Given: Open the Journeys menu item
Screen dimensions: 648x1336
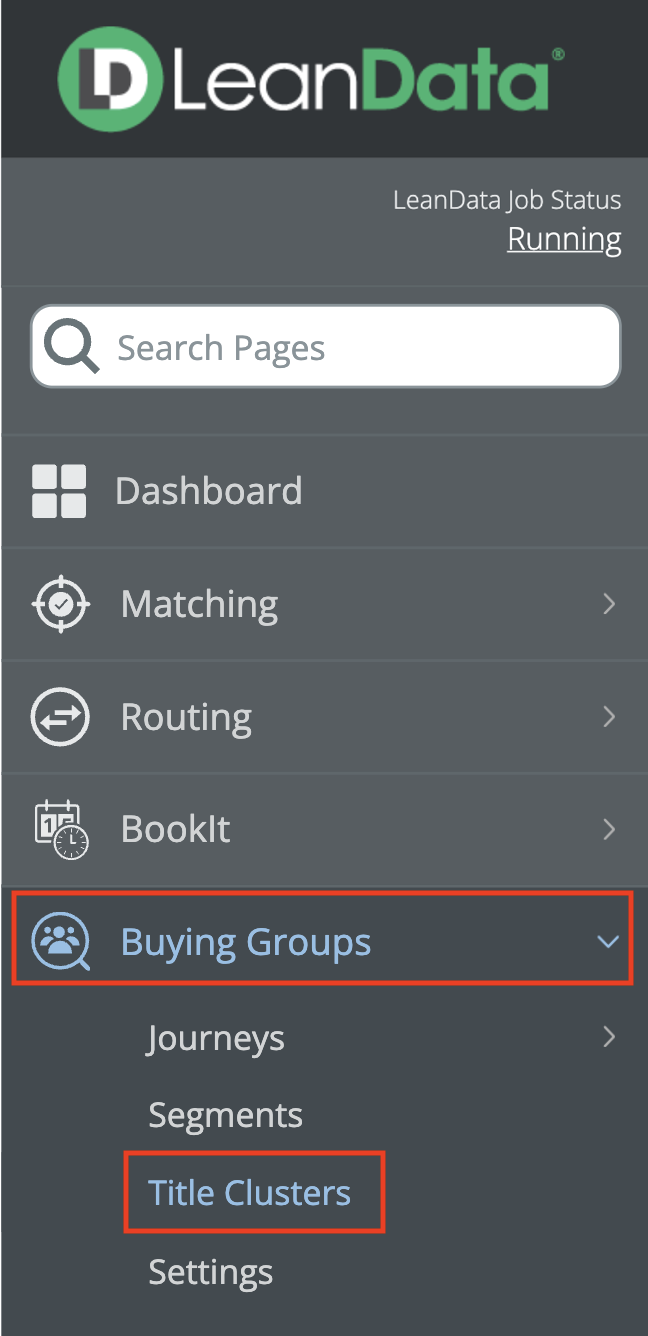Looking at the screenshot, I should click(216, 1038).
